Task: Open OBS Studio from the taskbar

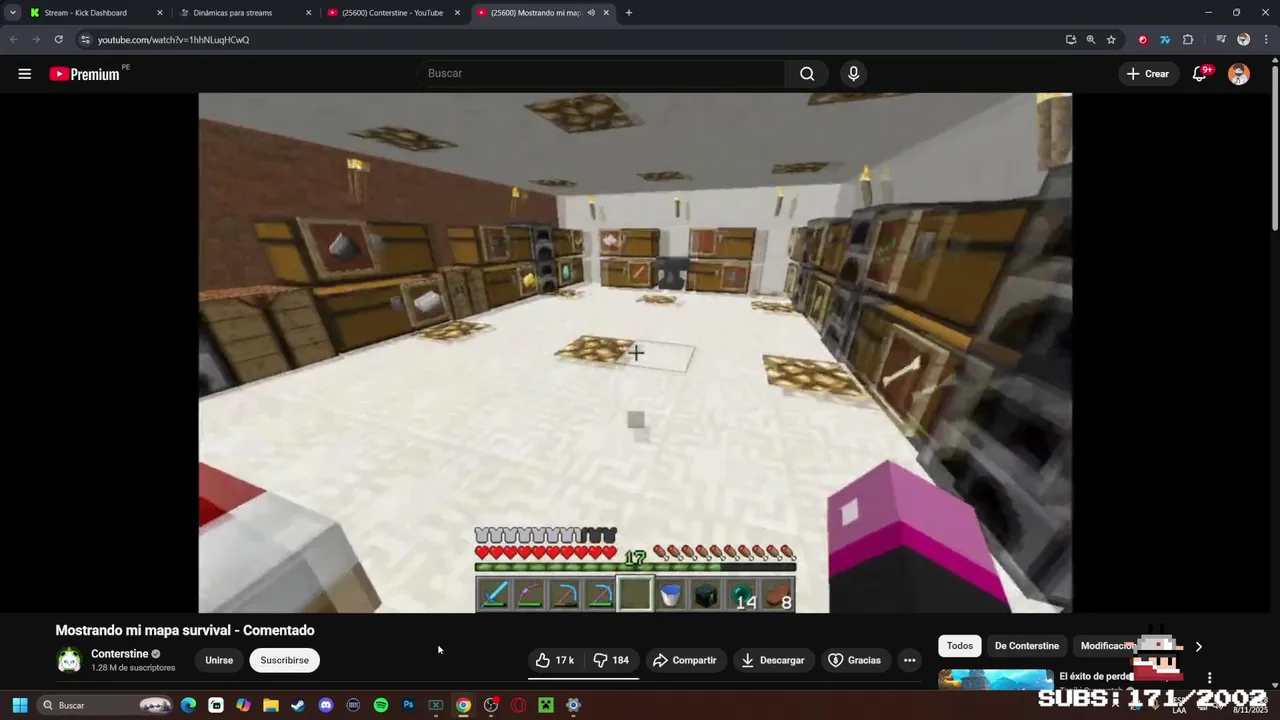Action: click(491, 705)
